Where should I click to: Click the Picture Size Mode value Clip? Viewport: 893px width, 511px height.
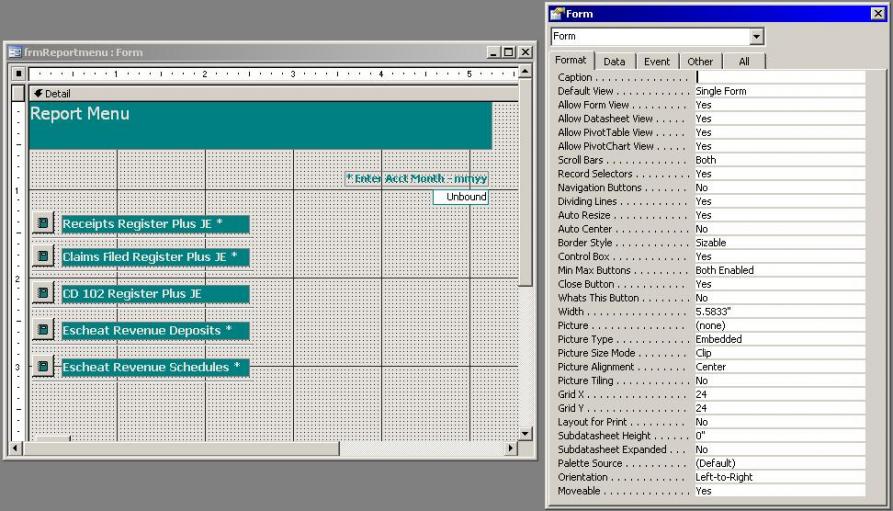[x=780, y=353]
